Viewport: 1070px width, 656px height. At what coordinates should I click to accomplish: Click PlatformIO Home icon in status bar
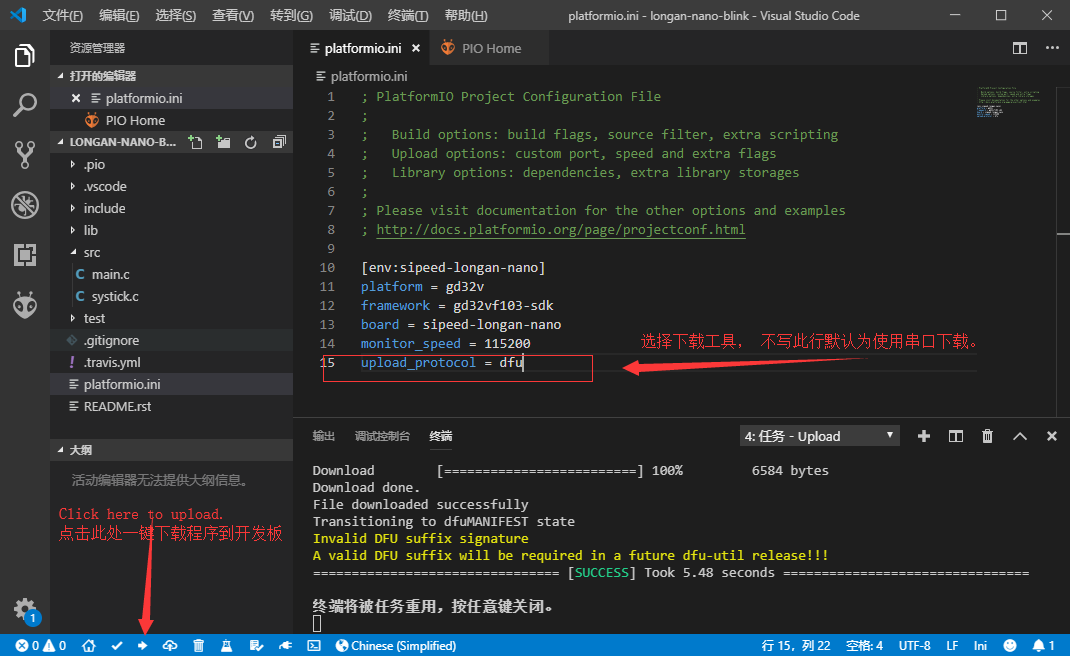(89, 646)
